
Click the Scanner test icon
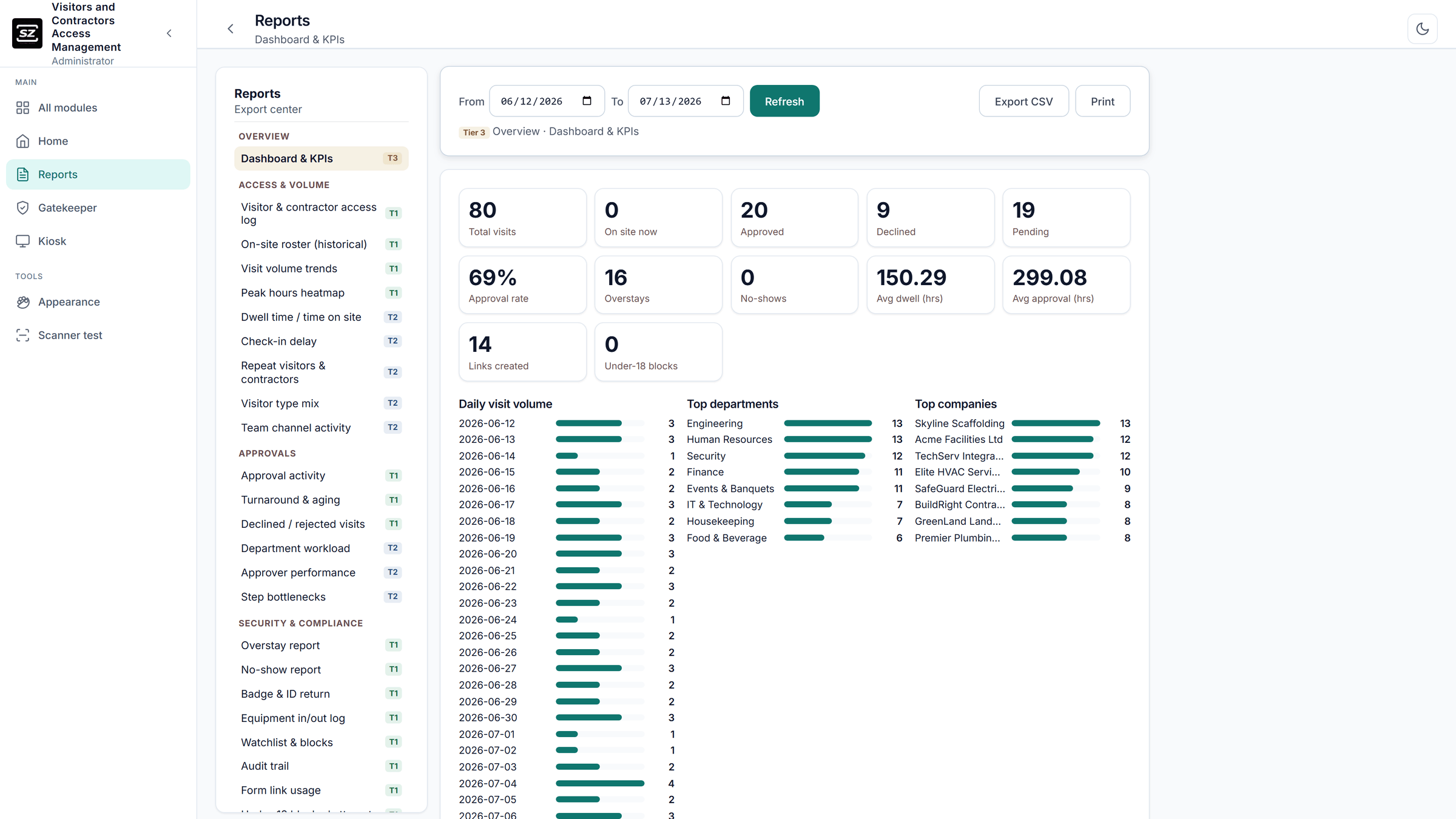coord(23,335)
